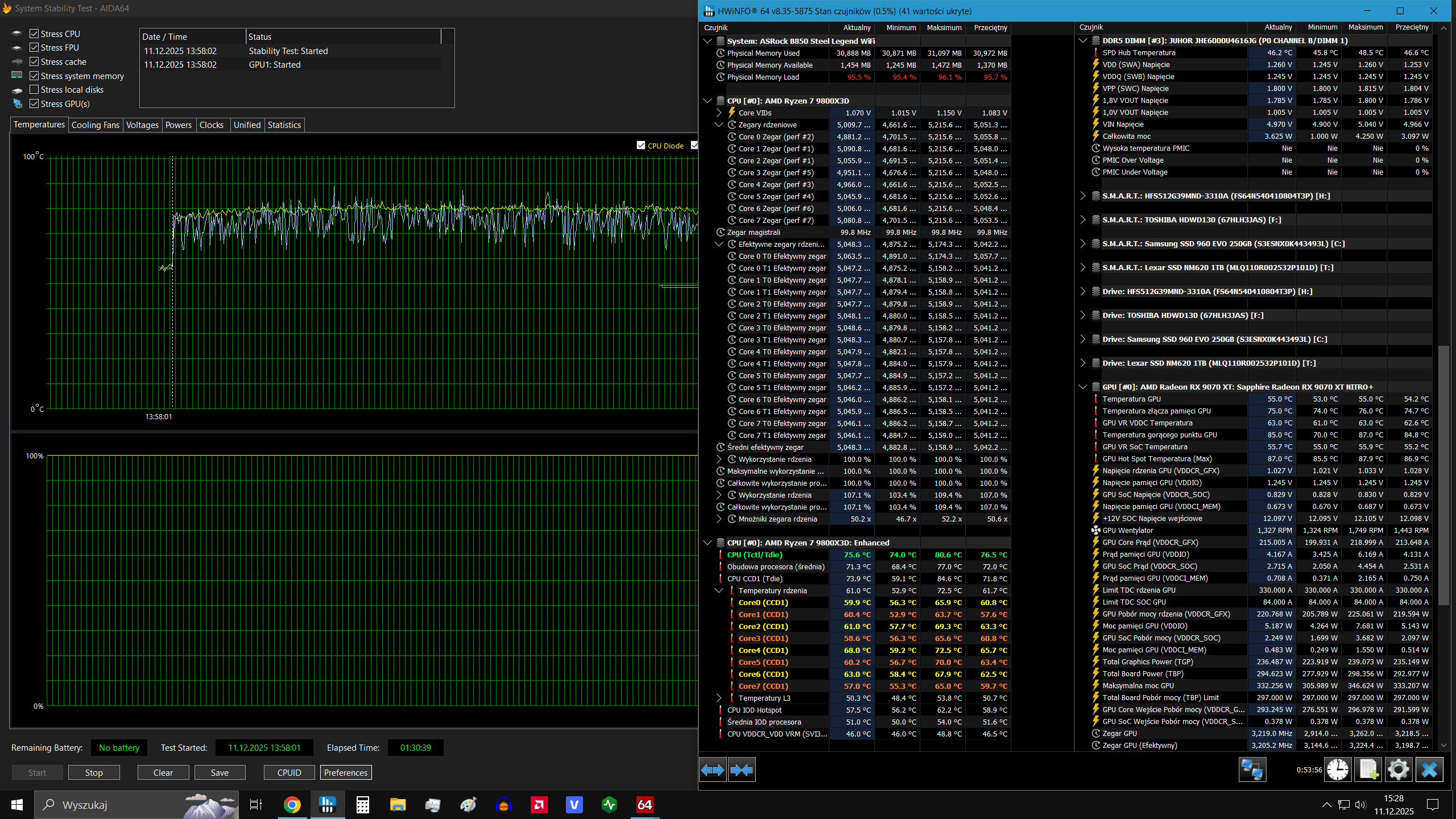
Task: Click the blue X close sensors icon
Action: 1429,770
